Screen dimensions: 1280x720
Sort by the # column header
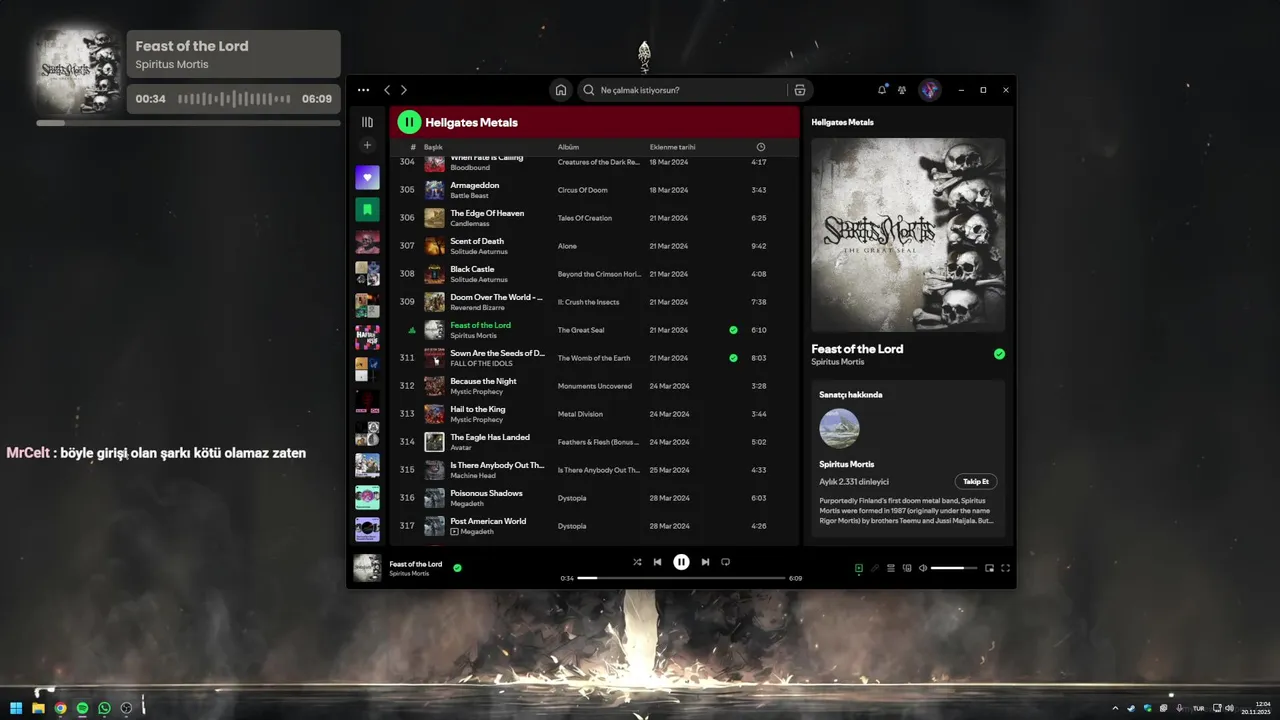(x=412, y=147)
